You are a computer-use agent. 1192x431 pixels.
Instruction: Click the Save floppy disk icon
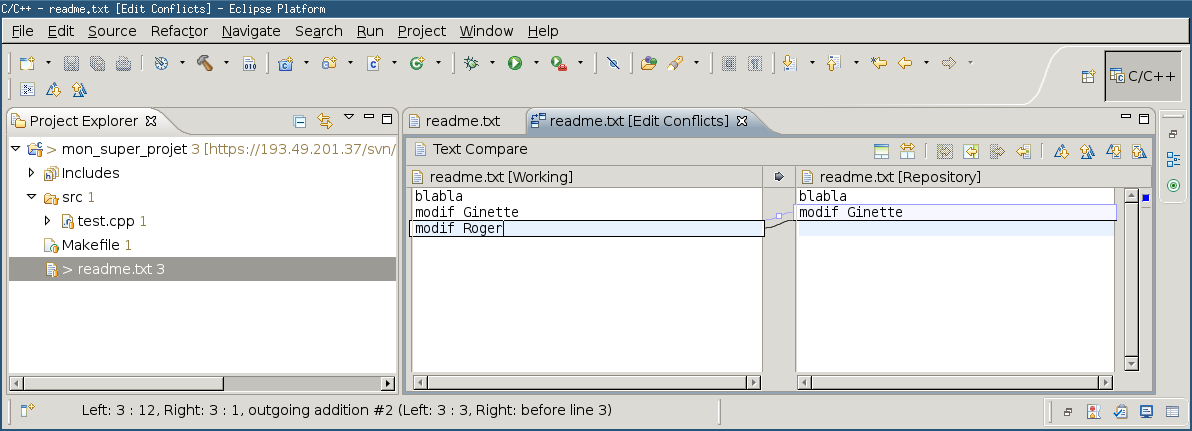coord(71,63)
